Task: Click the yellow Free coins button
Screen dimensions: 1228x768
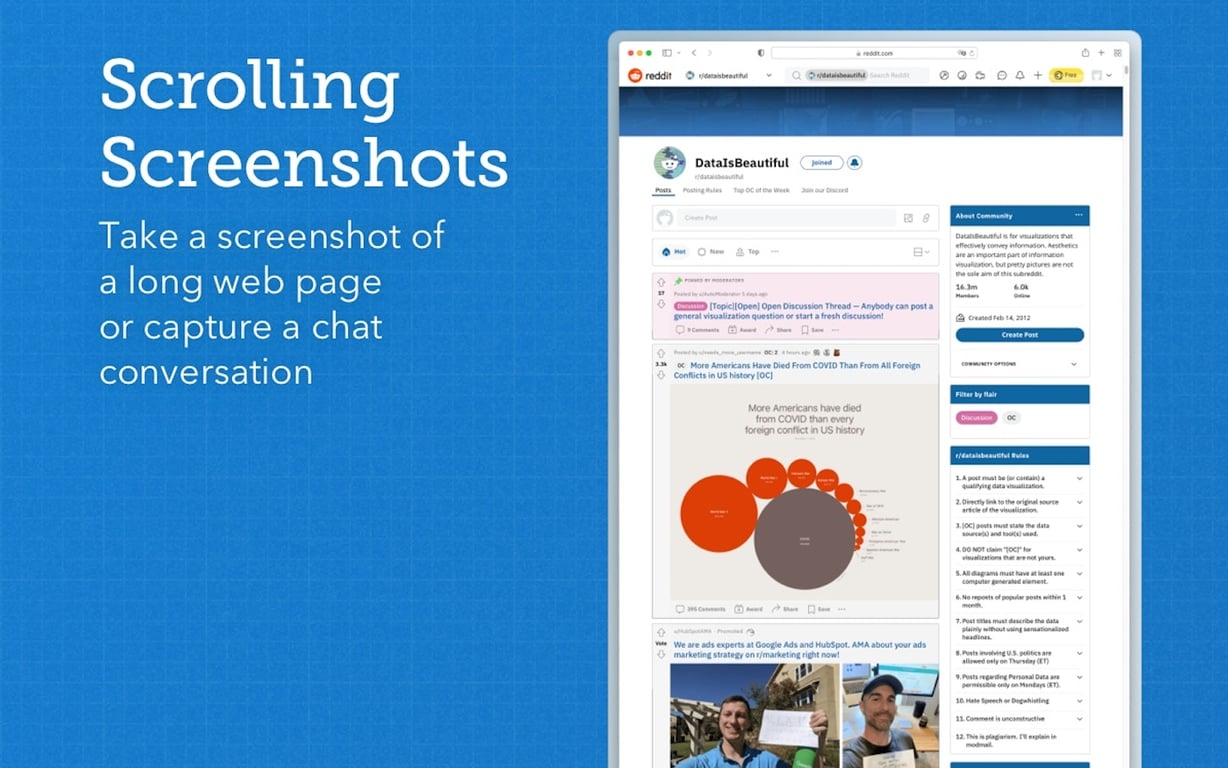Action: click(1065, 75)
